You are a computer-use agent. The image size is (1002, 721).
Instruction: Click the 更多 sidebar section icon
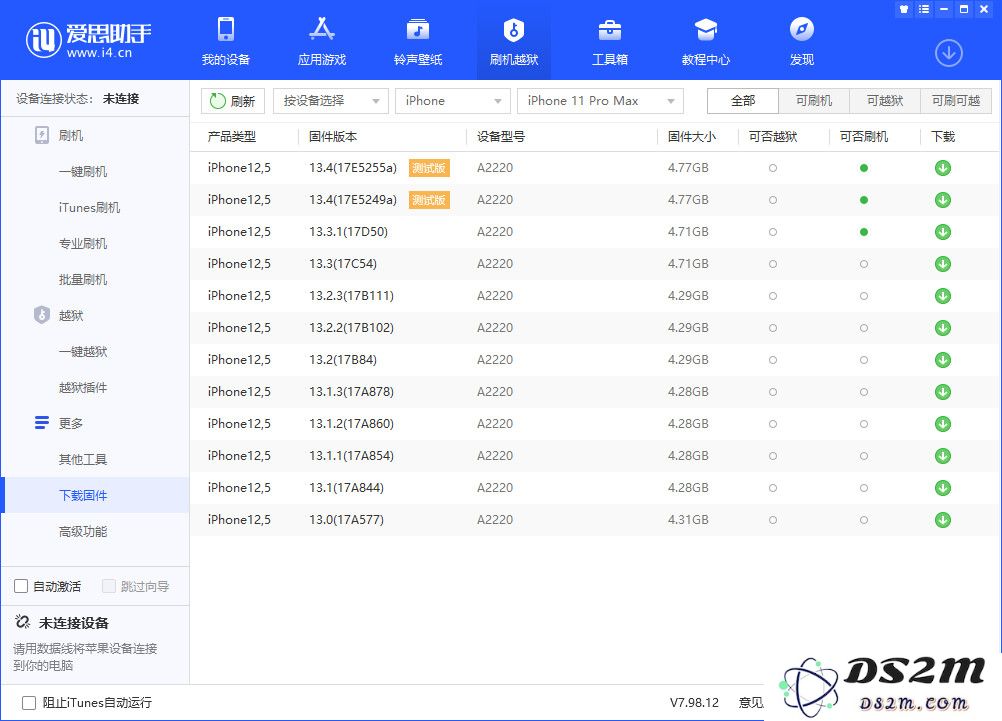(42, 423)
